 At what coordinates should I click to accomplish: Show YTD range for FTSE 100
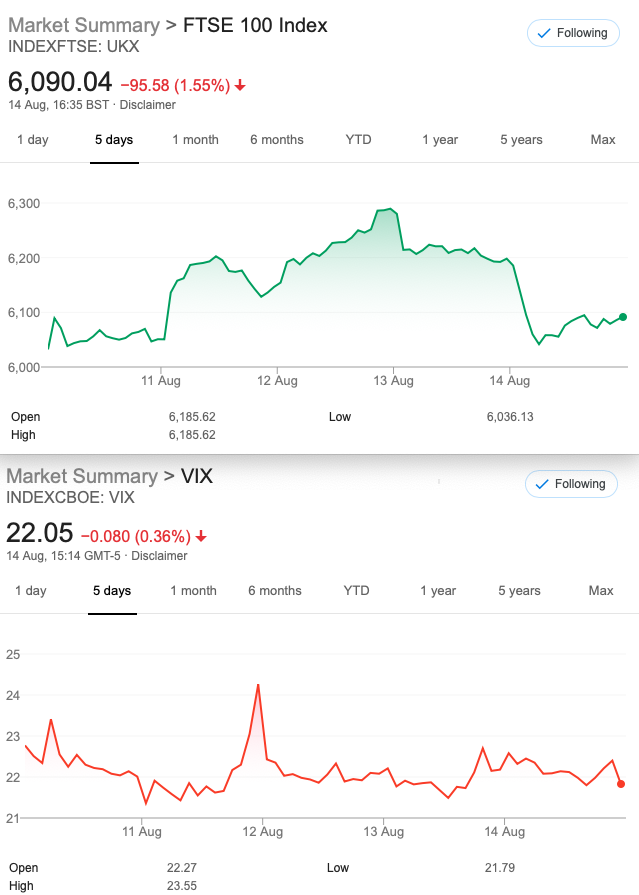pos(359,140)
